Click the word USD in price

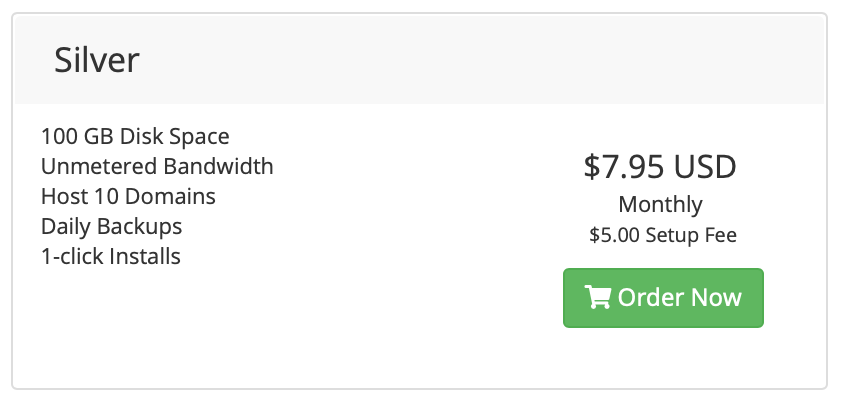(x=705, y=166)
